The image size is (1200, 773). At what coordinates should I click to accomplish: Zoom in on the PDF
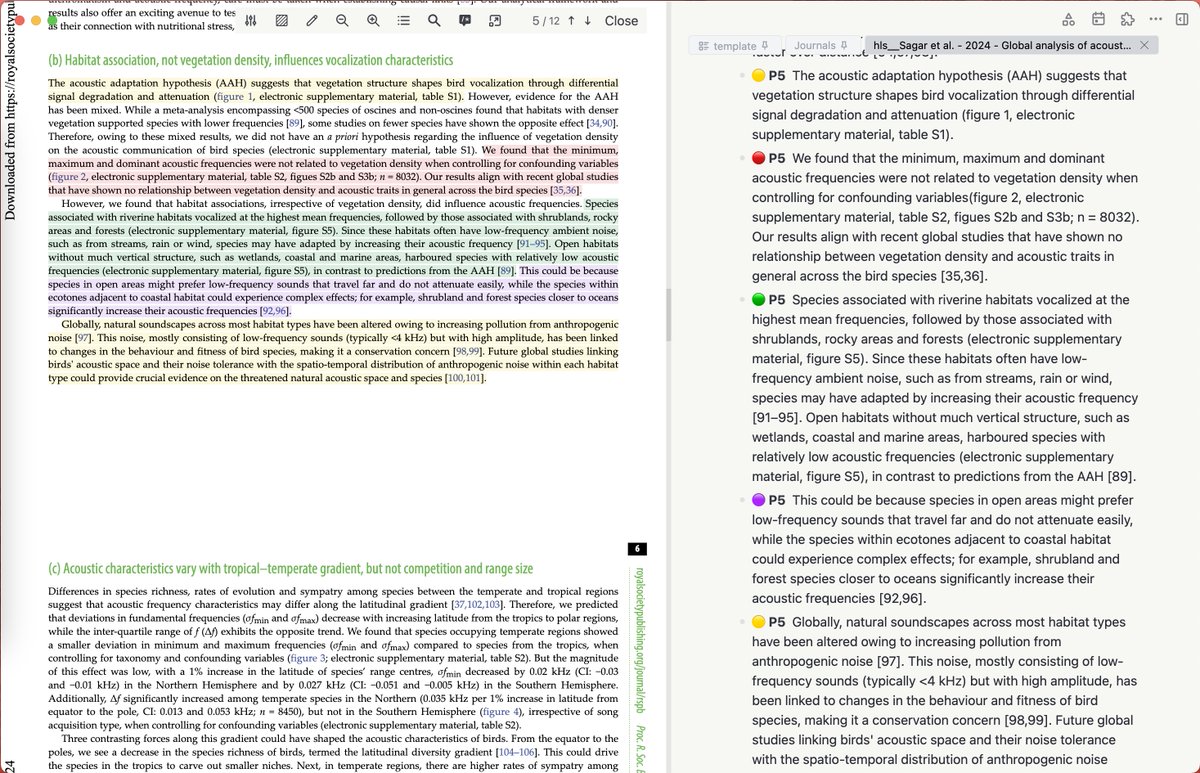click(x=373, y=20)
